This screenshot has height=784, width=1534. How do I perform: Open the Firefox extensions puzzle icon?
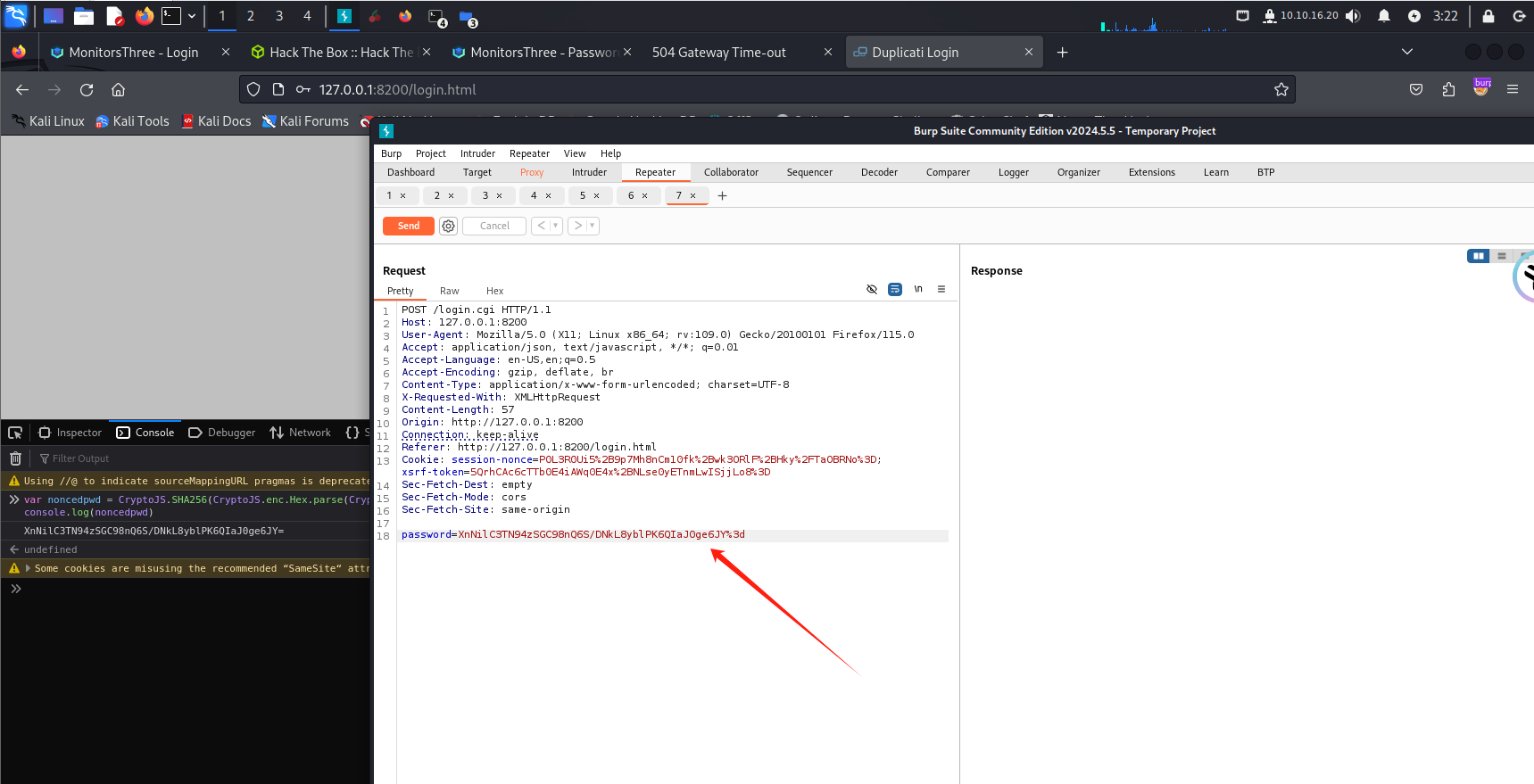point(1447,89)
